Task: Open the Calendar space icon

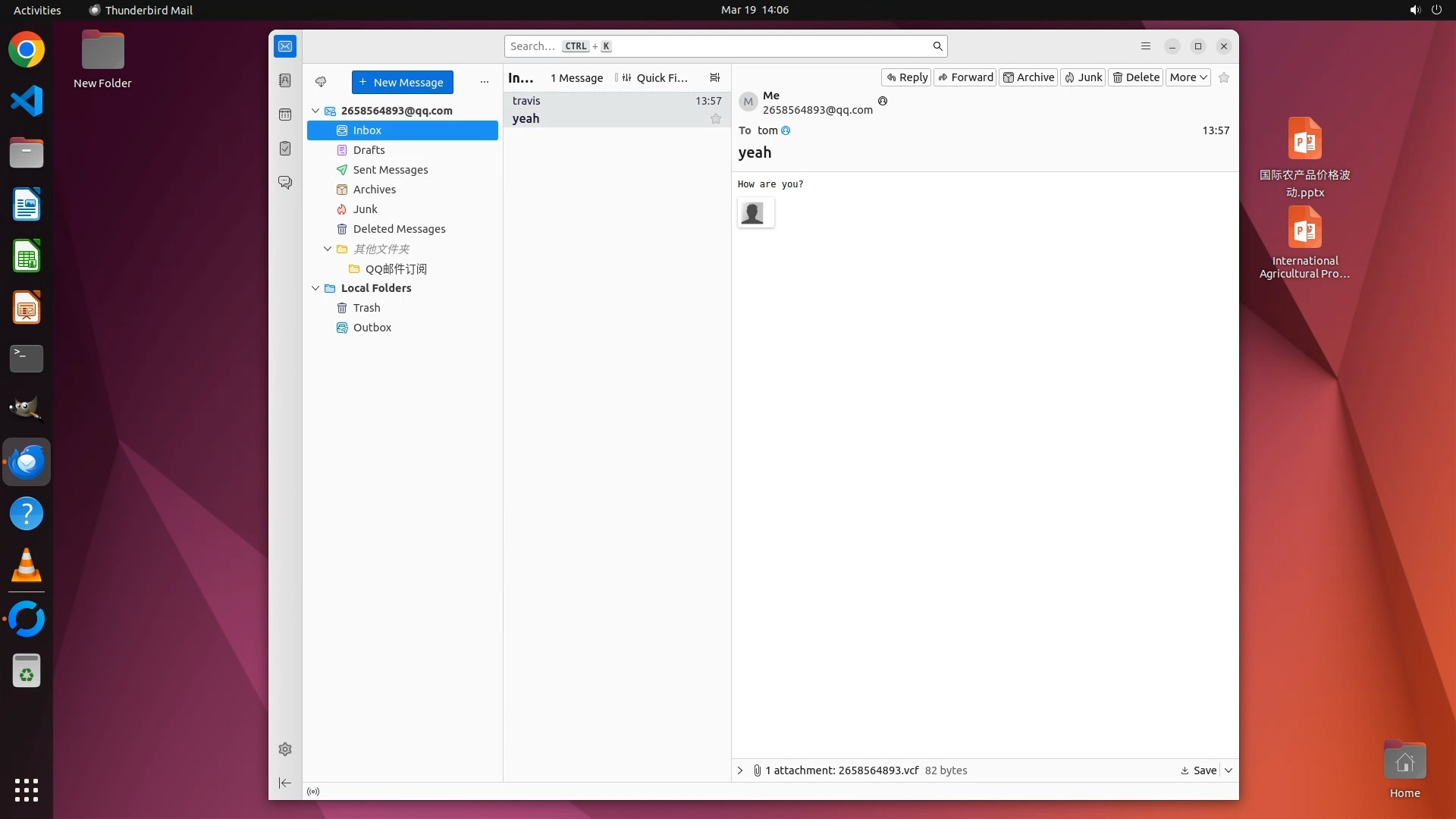Action: pos(285,115)
